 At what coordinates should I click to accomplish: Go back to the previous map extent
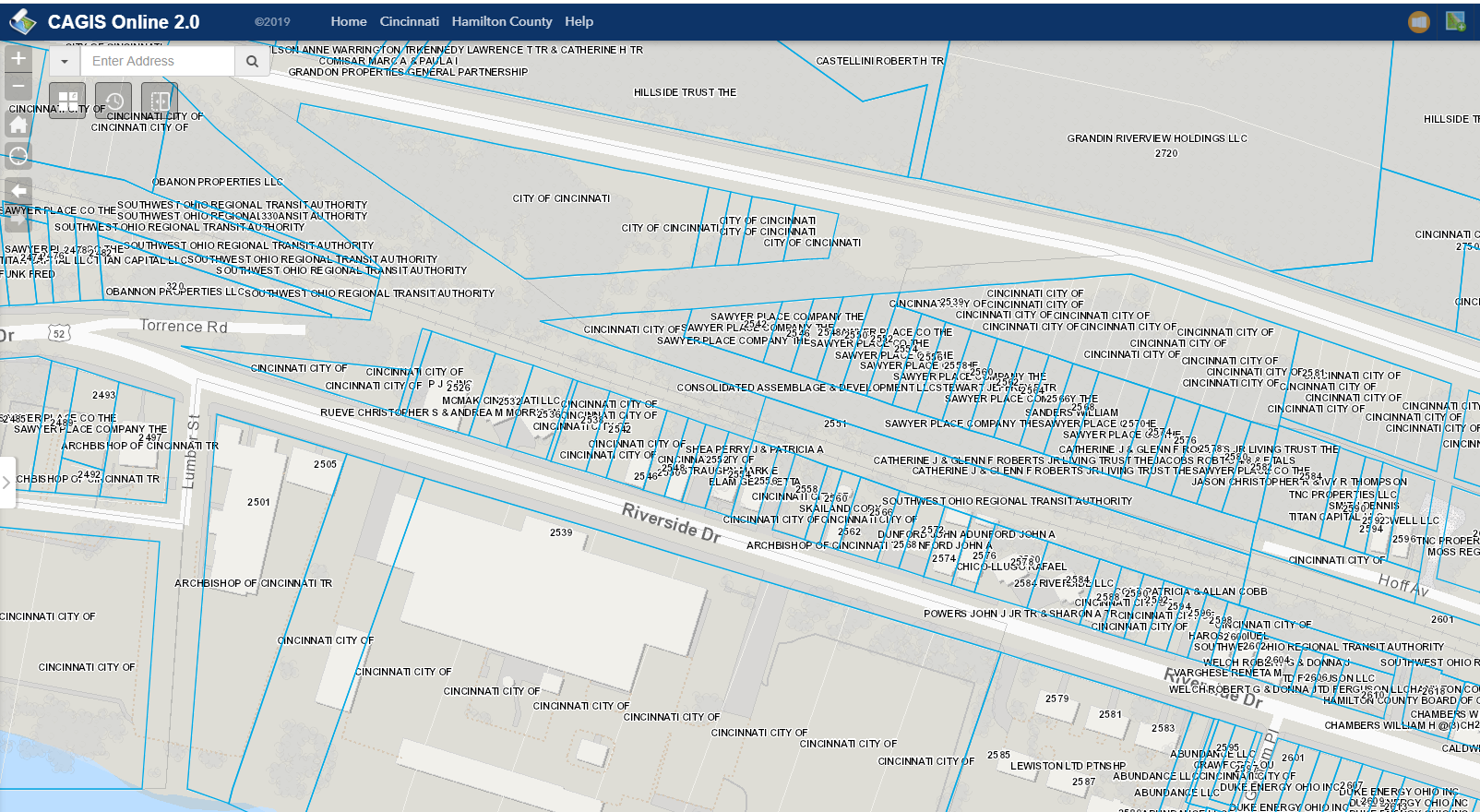coord(18,191)
